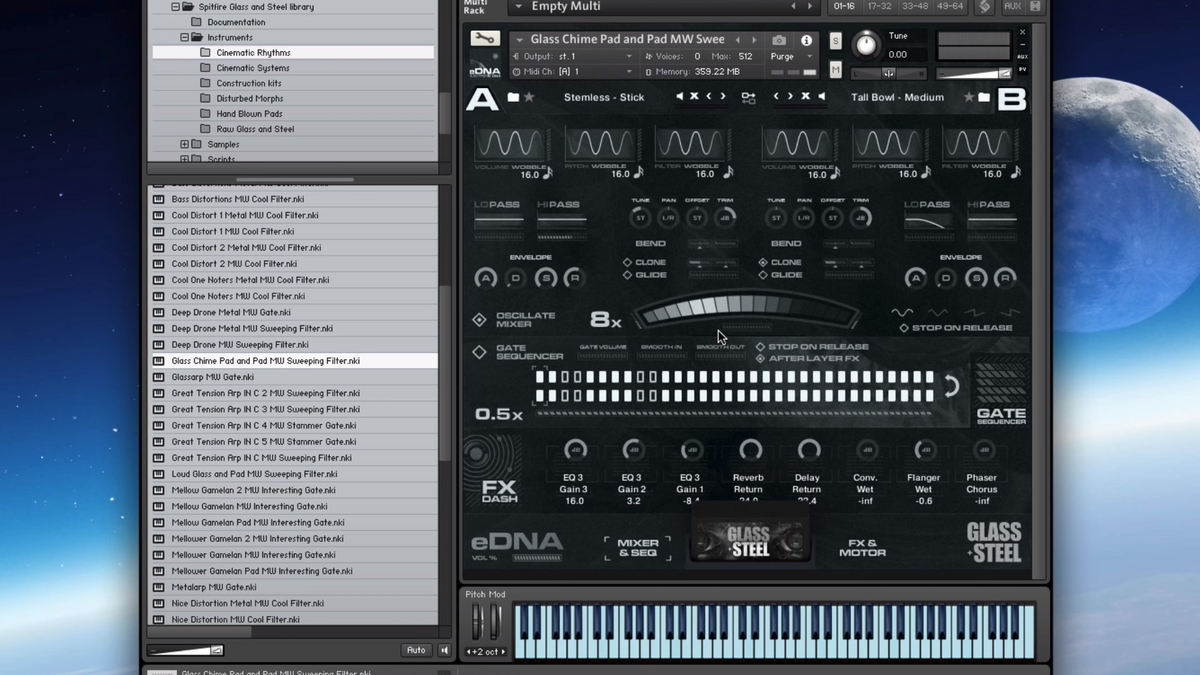Click the gate sequencer reset arrow icon
Image resolution: width=1200 pixels, height=675 pixels.
click(951, 386)
